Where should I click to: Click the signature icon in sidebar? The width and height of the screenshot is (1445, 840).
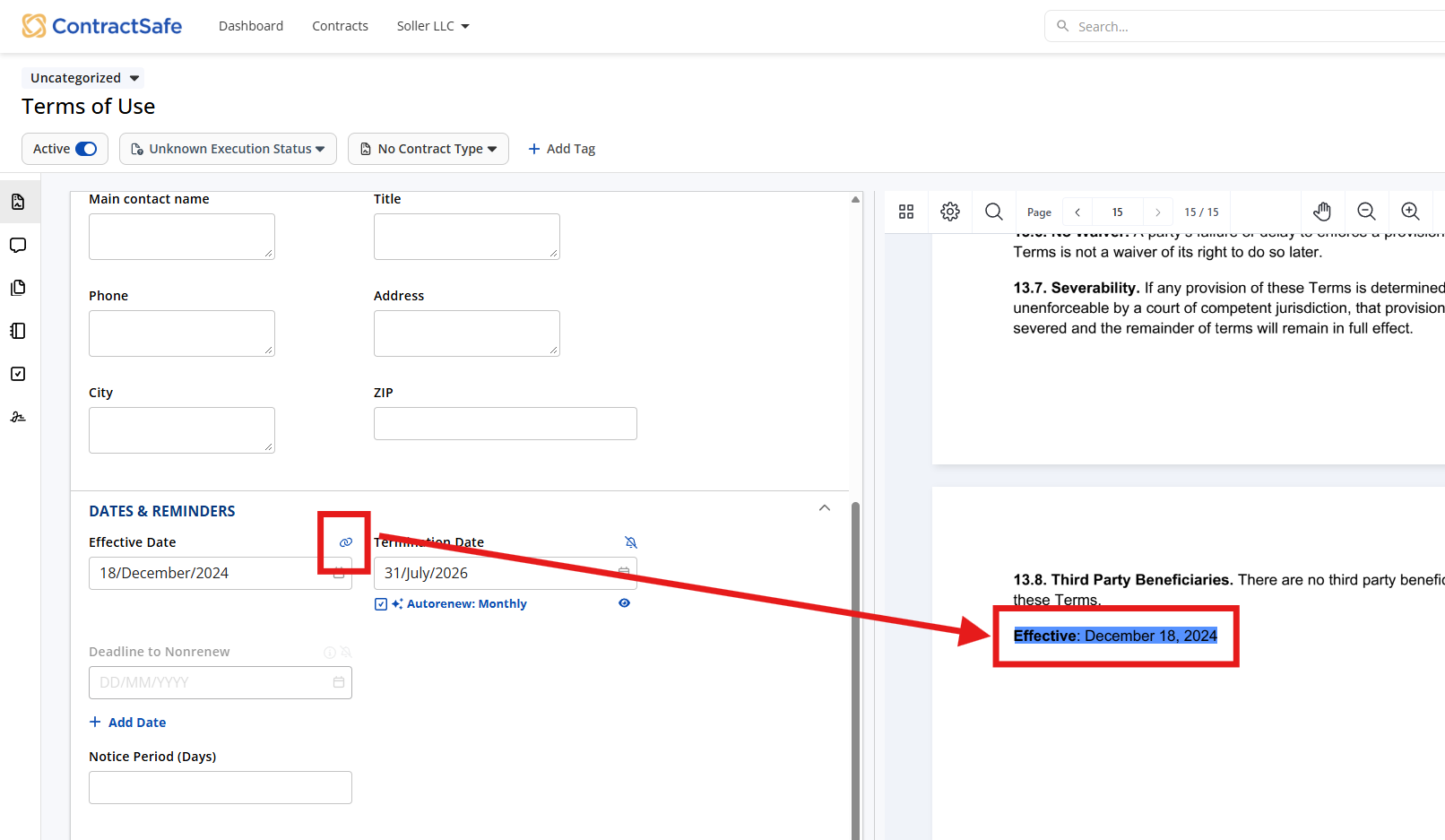18,417
